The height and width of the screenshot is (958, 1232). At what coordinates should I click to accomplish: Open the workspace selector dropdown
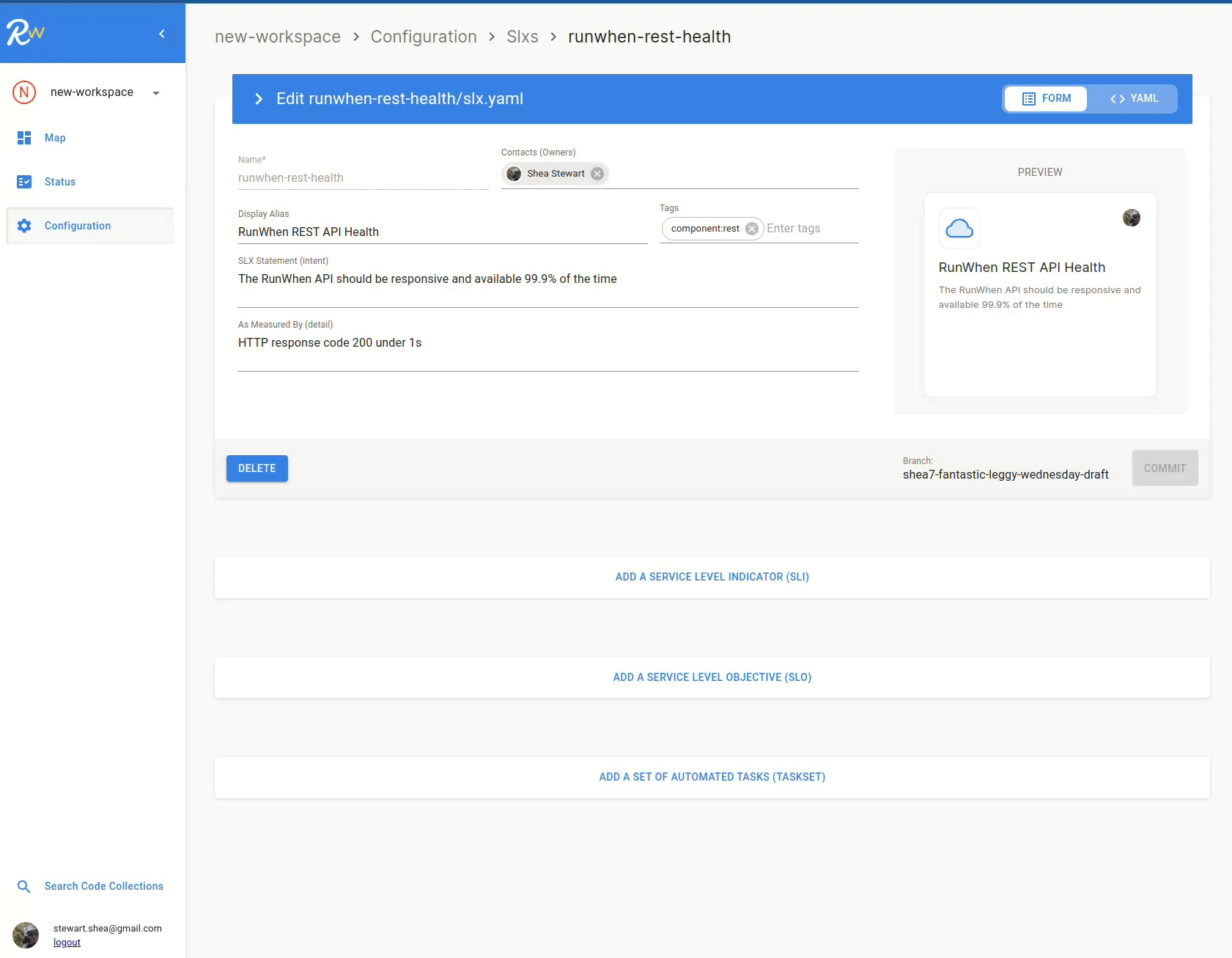click(x=155, y=92)
